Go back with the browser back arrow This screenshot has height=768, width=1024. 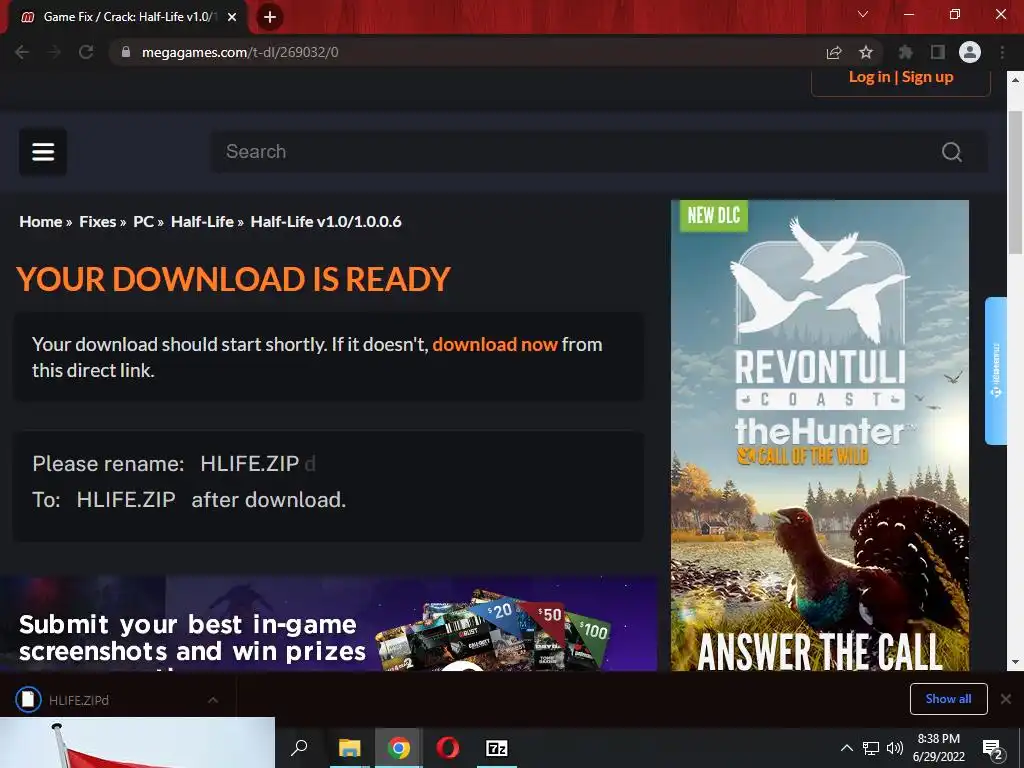tap(22, 52)
